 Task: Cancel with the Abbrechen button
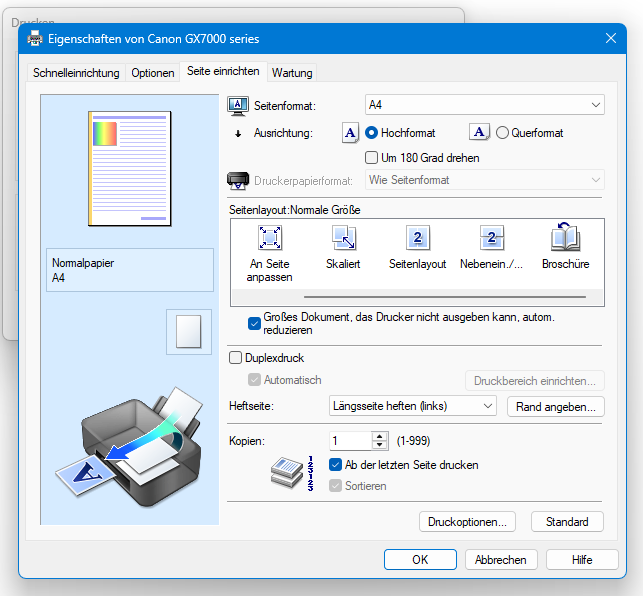tap(501, 559)
